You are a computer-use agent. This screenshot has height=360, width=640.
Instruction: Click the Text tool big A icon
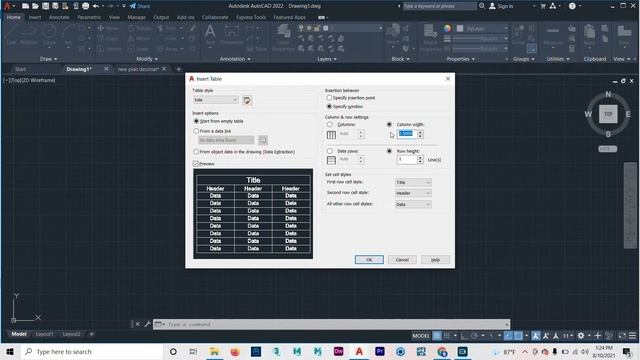point(210,32)
